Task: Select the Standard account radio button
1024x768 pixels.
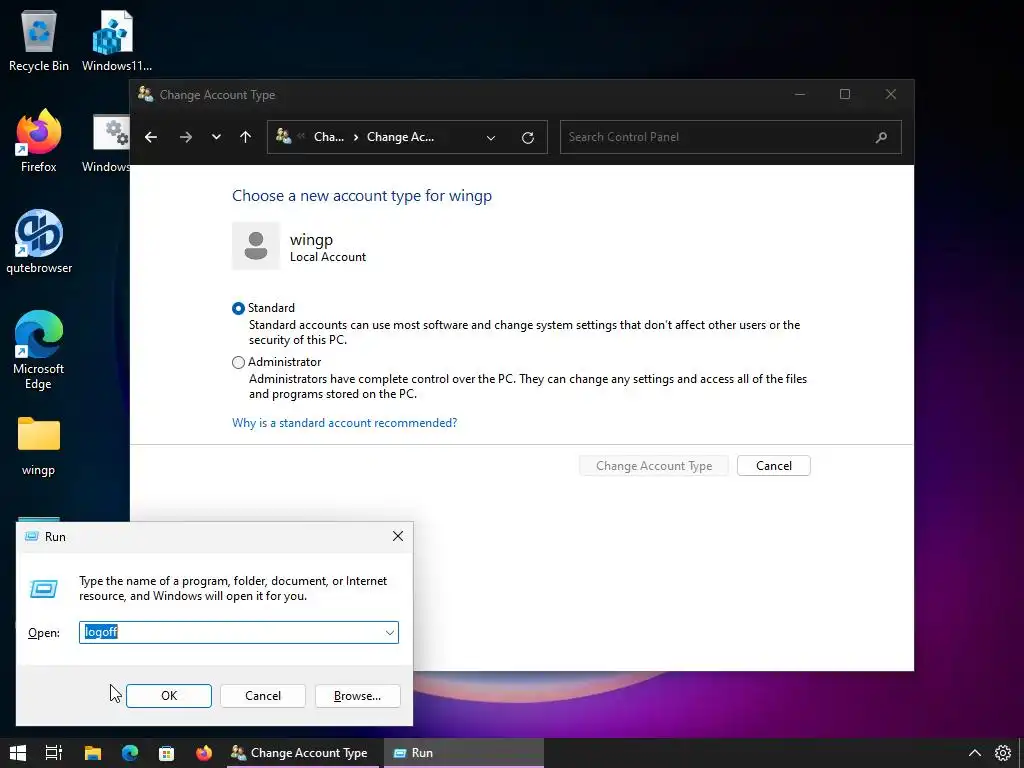Action: [x=238, y=308]
